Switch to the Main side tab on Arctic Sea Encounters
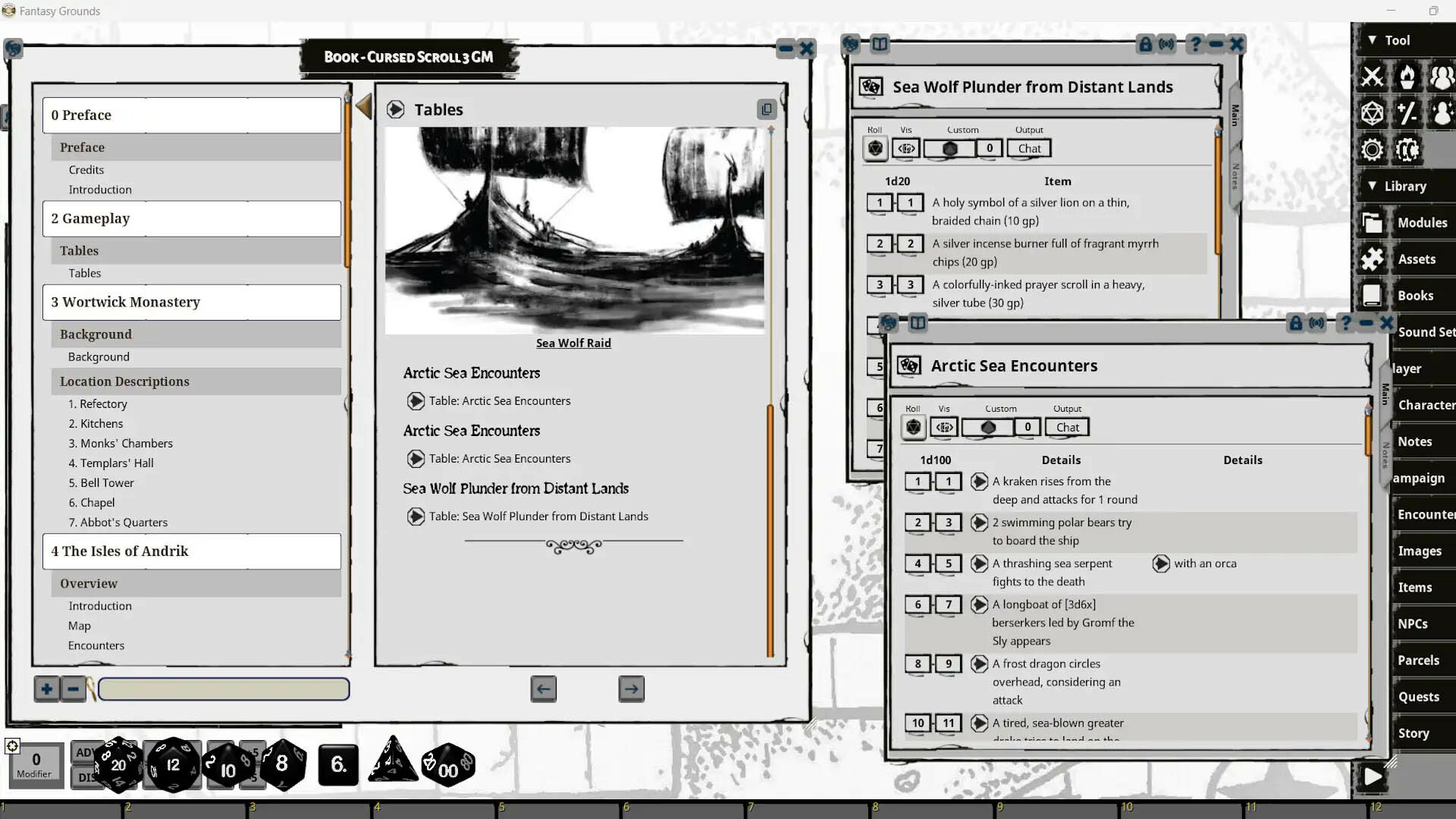The height and width of the screenshot is (819, 1456). coord(1385,394)
